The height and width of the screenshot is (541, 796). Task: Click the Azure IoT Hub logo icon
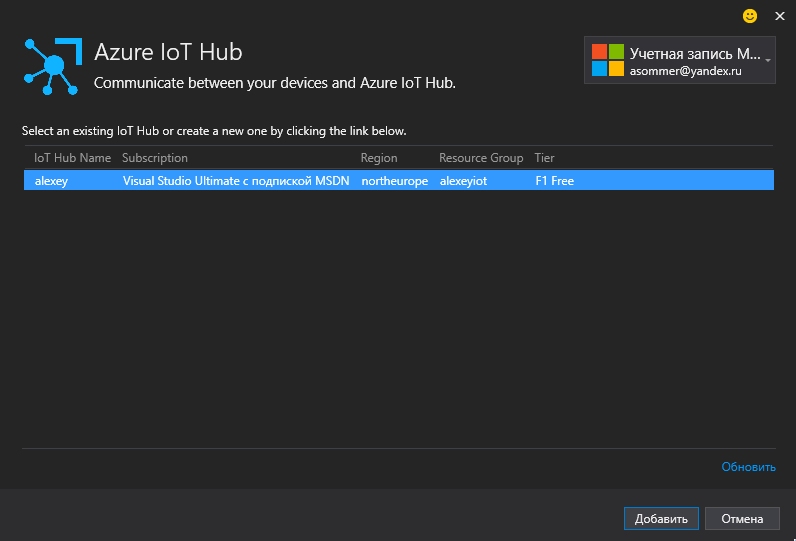coord(53,66)
